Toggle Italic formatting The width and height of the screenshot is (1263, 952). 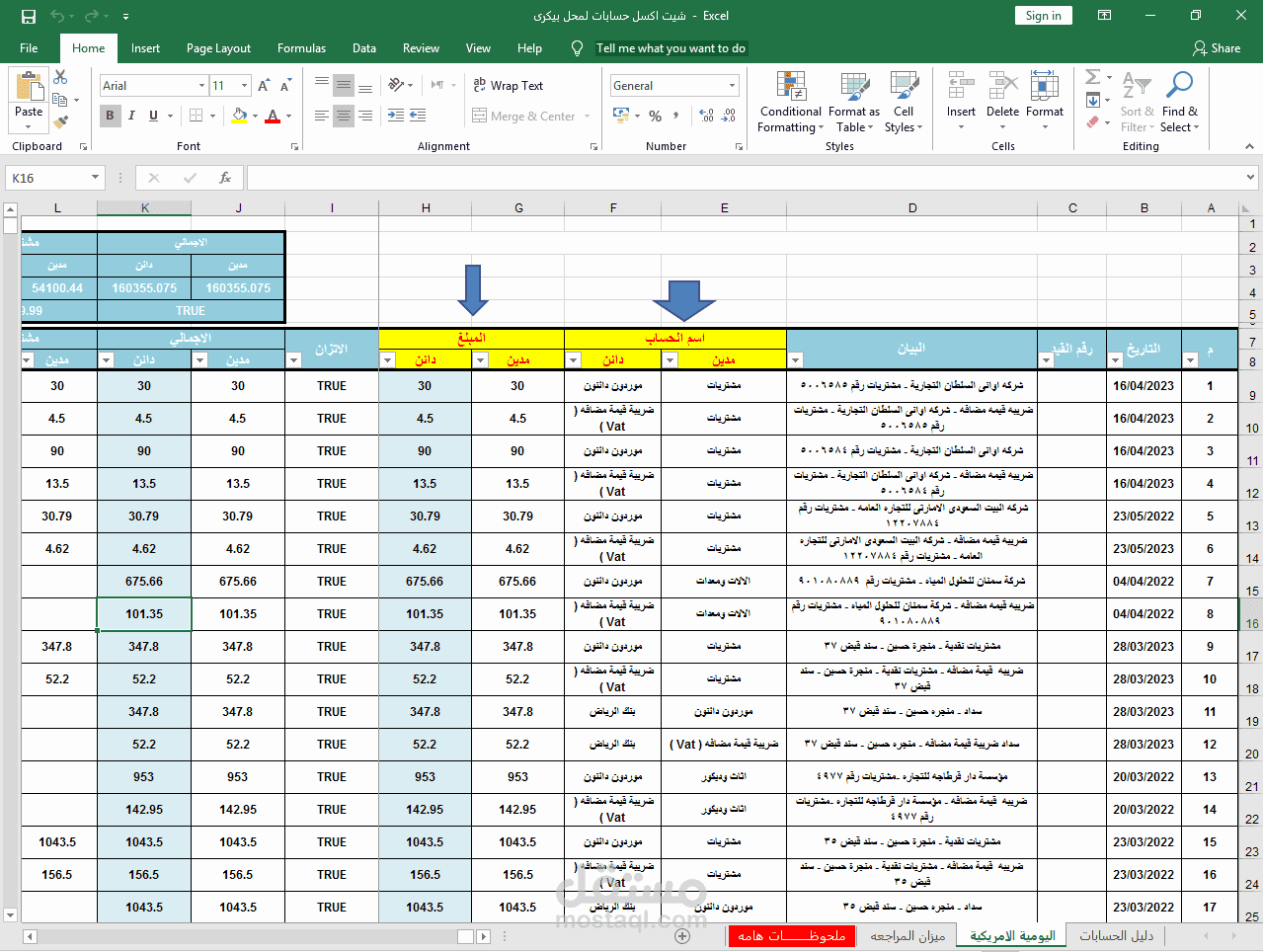tap(131, 116)
